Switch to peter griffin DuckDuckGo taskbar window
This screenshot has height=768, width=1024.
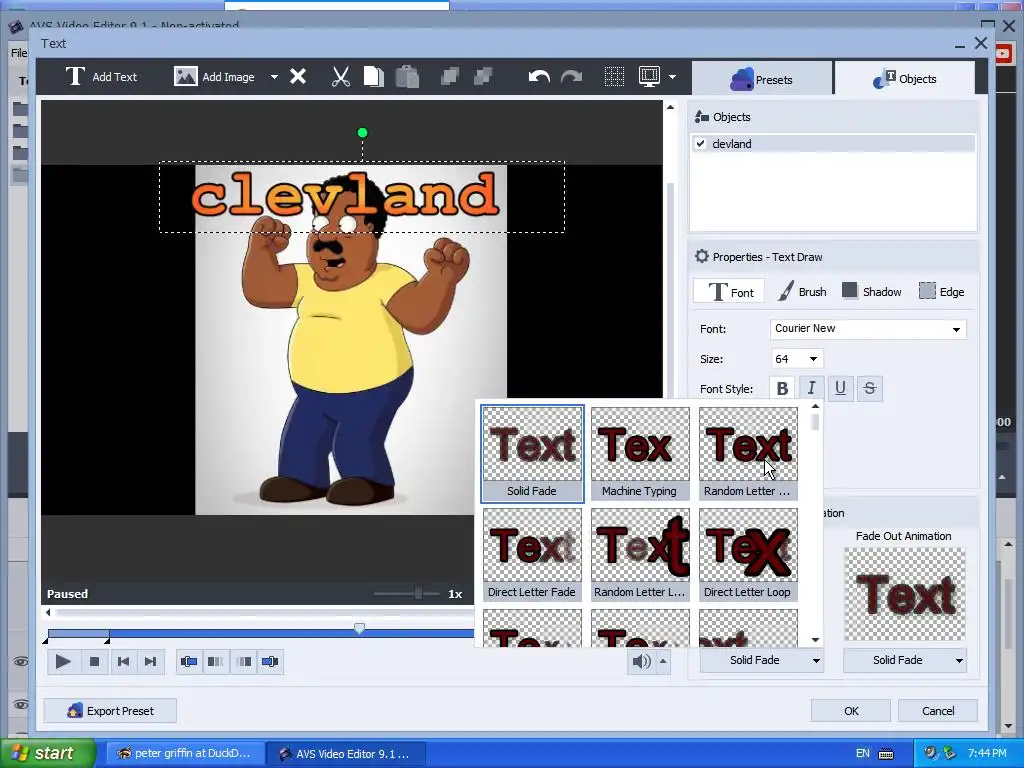point(185,753)
